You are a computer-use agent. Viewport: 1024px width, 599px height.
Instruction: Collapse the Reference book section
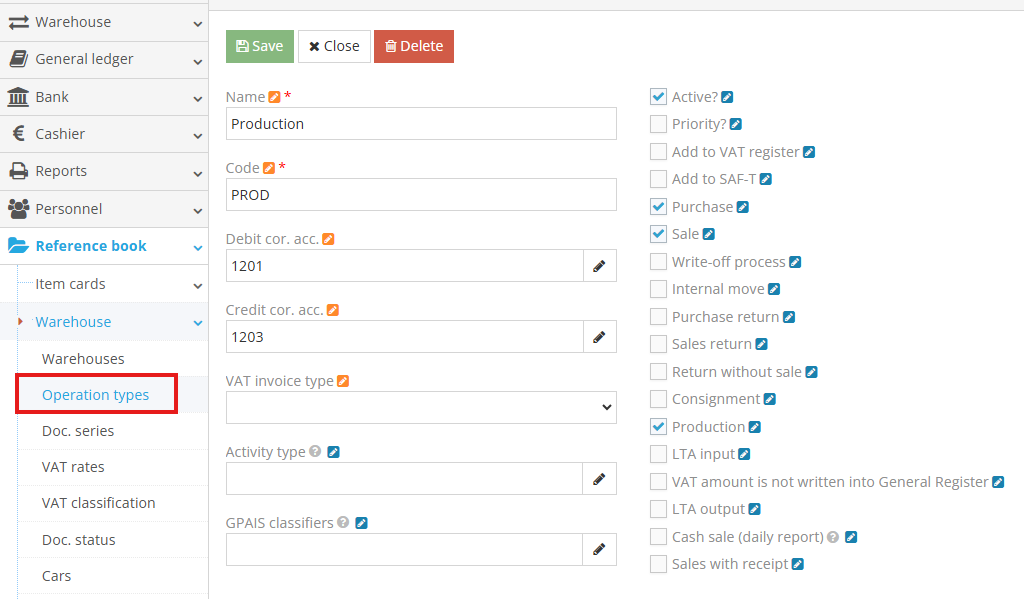click(104, 246)
